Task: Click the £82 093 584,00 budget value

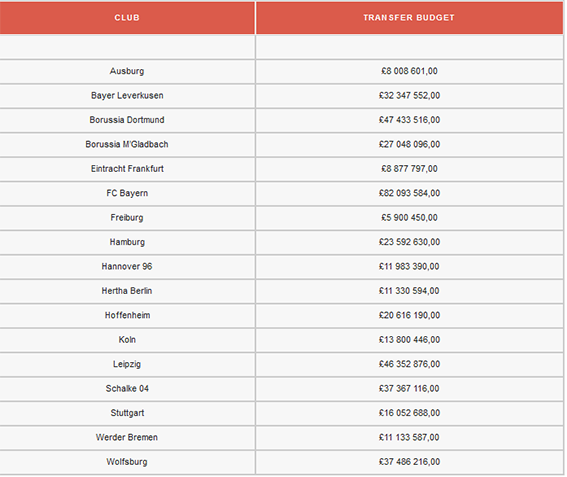Action: tap(409, 193)
